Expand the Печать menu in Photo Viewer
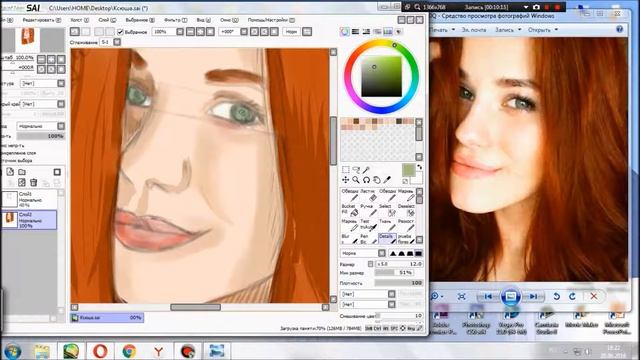The image size is (640, 360). click(x=442, y=30)
